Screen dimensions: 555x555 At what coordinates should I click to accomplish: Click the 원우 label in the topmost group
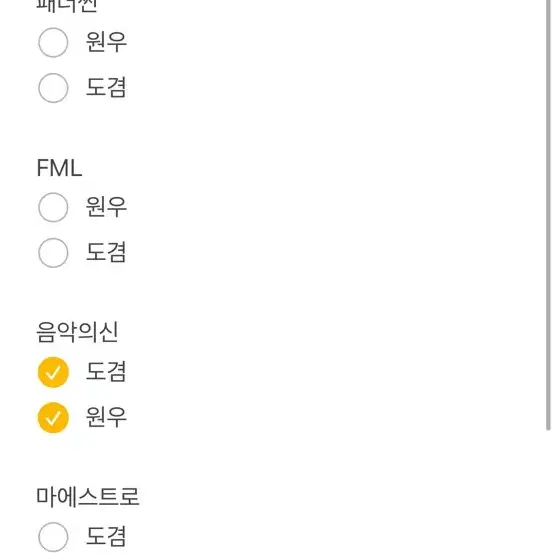point(106,42)
